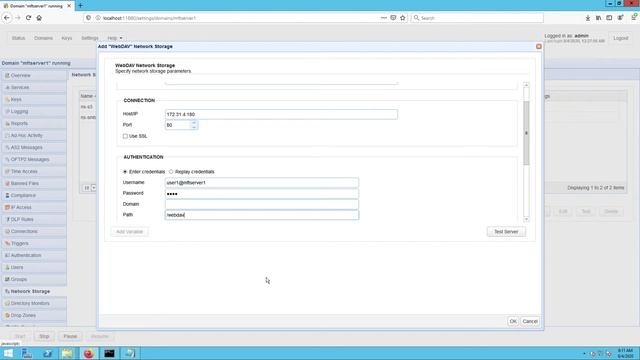This screenshot has height=360, width=640.
Task: Click the Stop domain button
Action: (x=44, y=336)
